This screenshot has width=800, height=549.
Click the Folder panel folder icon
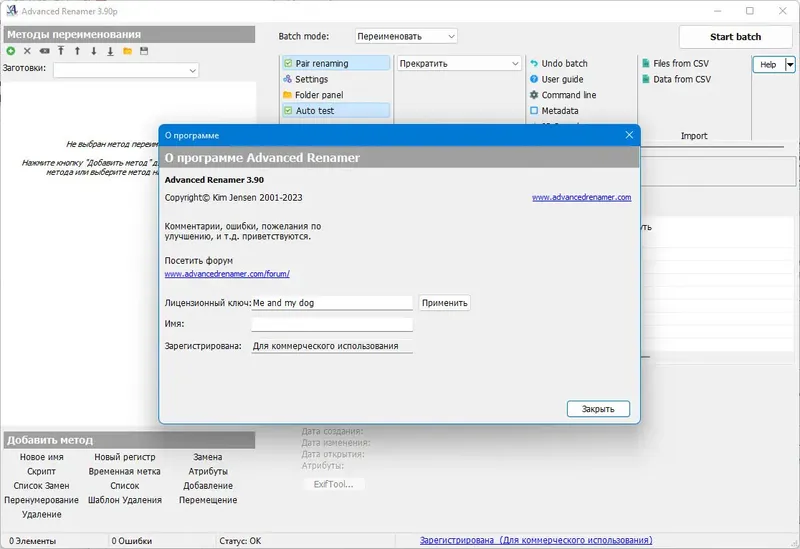pyautogui.click(x=288, y=95)
